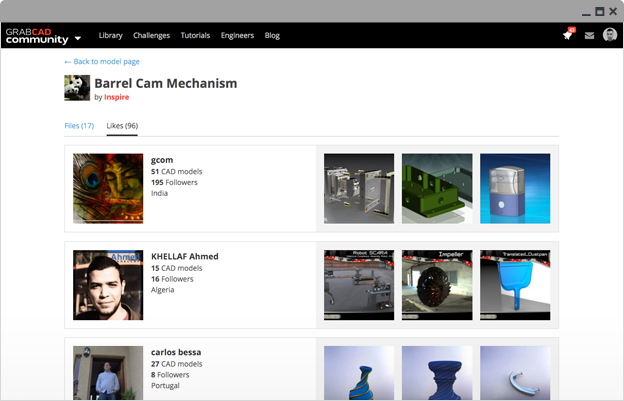The height and width of the screenshot is (401, 624).
Task: Open the Robot SCARA model thumbnail
Action: coord(359,284)
